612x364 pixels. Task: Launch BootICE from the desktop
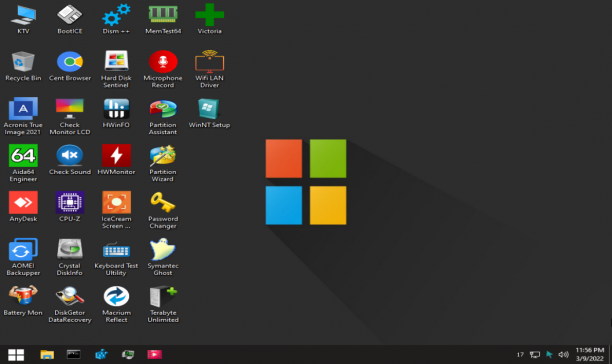(x=69, y=19)
